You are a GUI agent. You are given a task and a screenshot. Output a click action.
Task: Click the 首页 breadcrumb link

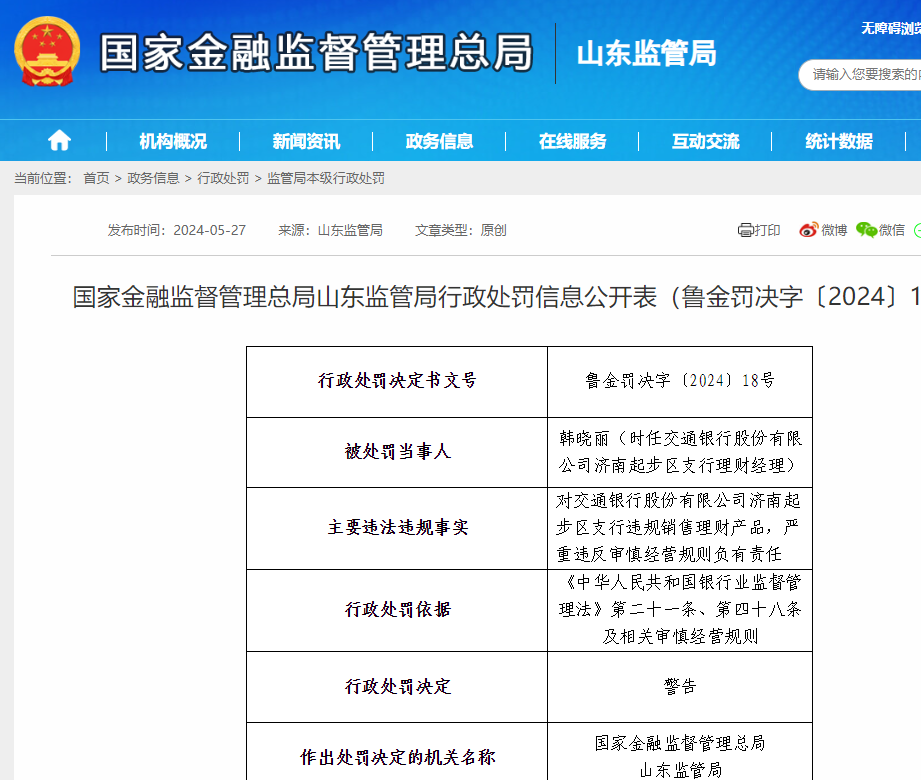pyautogui.click(x=96, y=178)
